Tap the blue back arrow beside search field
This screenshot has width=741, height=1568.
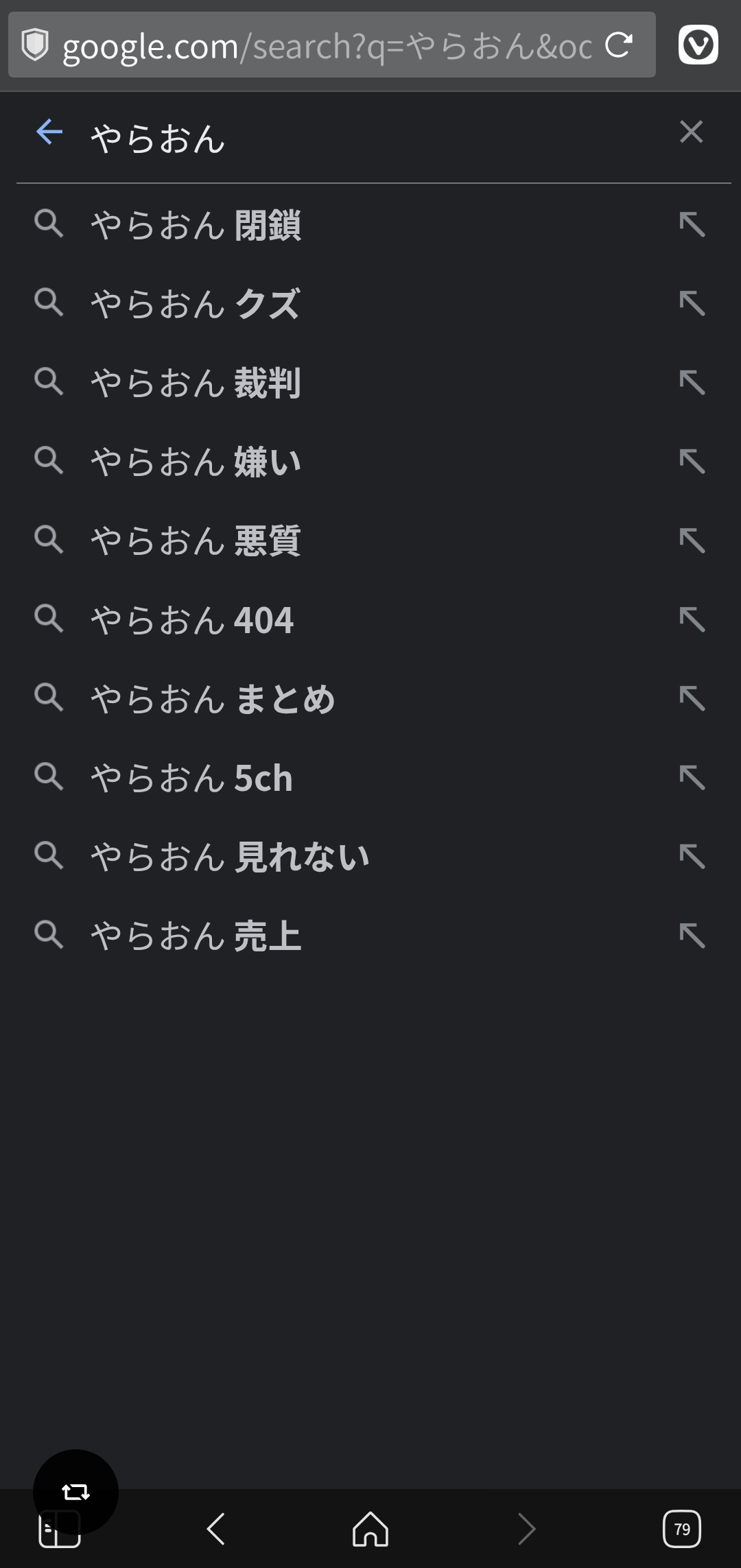click(x=49, y=132)
